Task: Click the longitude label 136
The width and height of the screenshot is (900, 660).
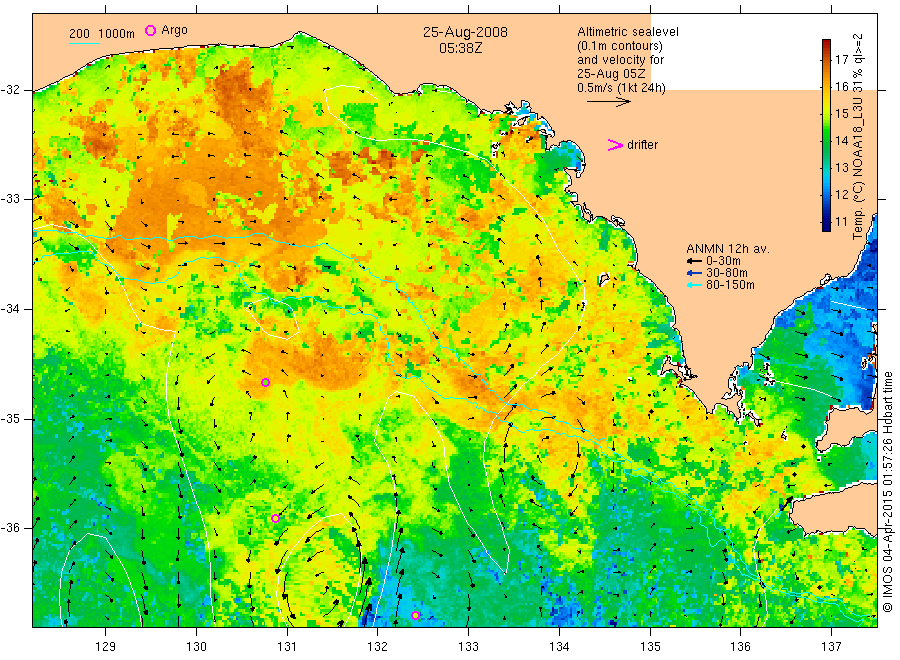Action: point(740,647)
